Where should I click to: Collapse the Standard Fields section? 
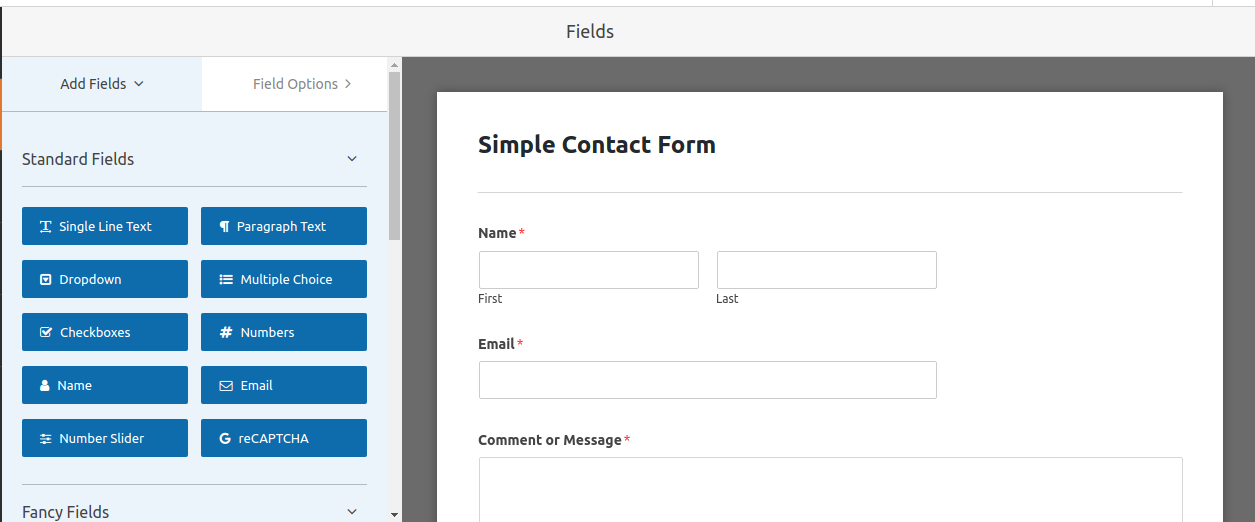click(x=352, y=159)
